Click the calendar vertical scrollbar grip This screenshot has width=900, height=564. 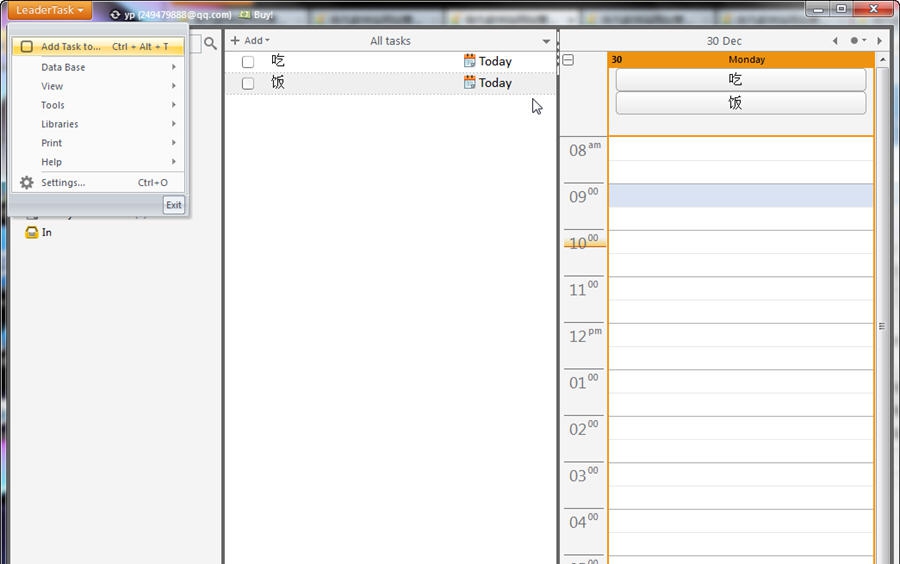(x=882, y=326)
